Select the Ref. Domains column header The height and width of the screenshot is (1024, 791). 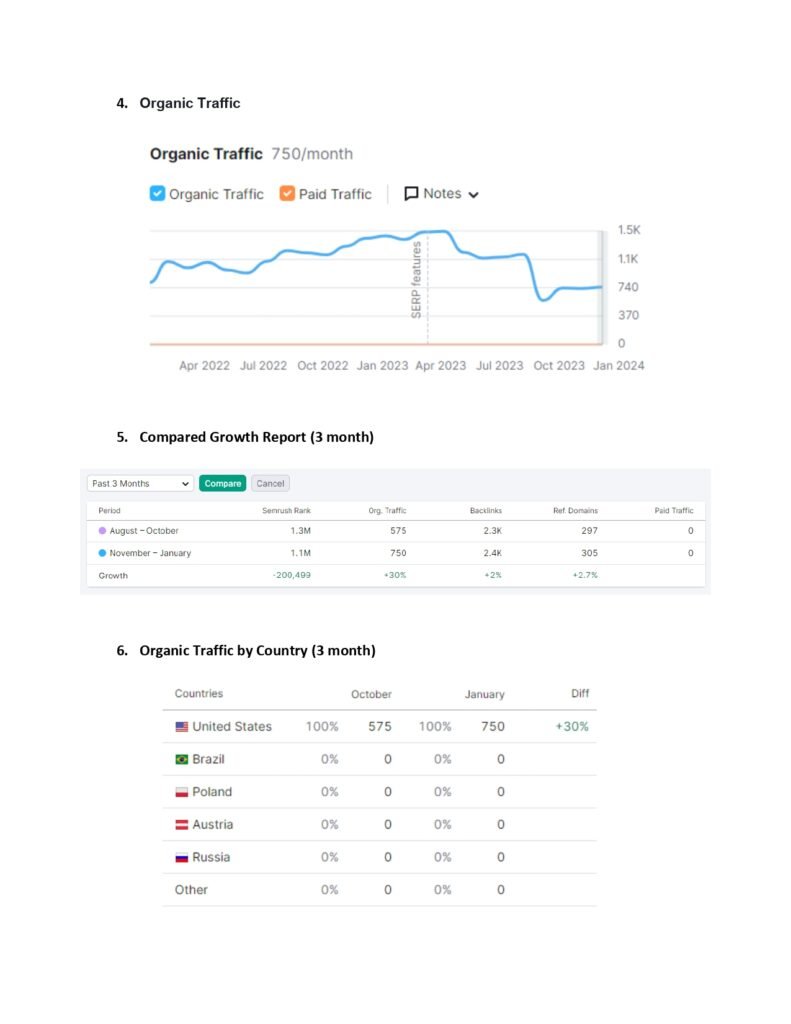tap(575, 511)
